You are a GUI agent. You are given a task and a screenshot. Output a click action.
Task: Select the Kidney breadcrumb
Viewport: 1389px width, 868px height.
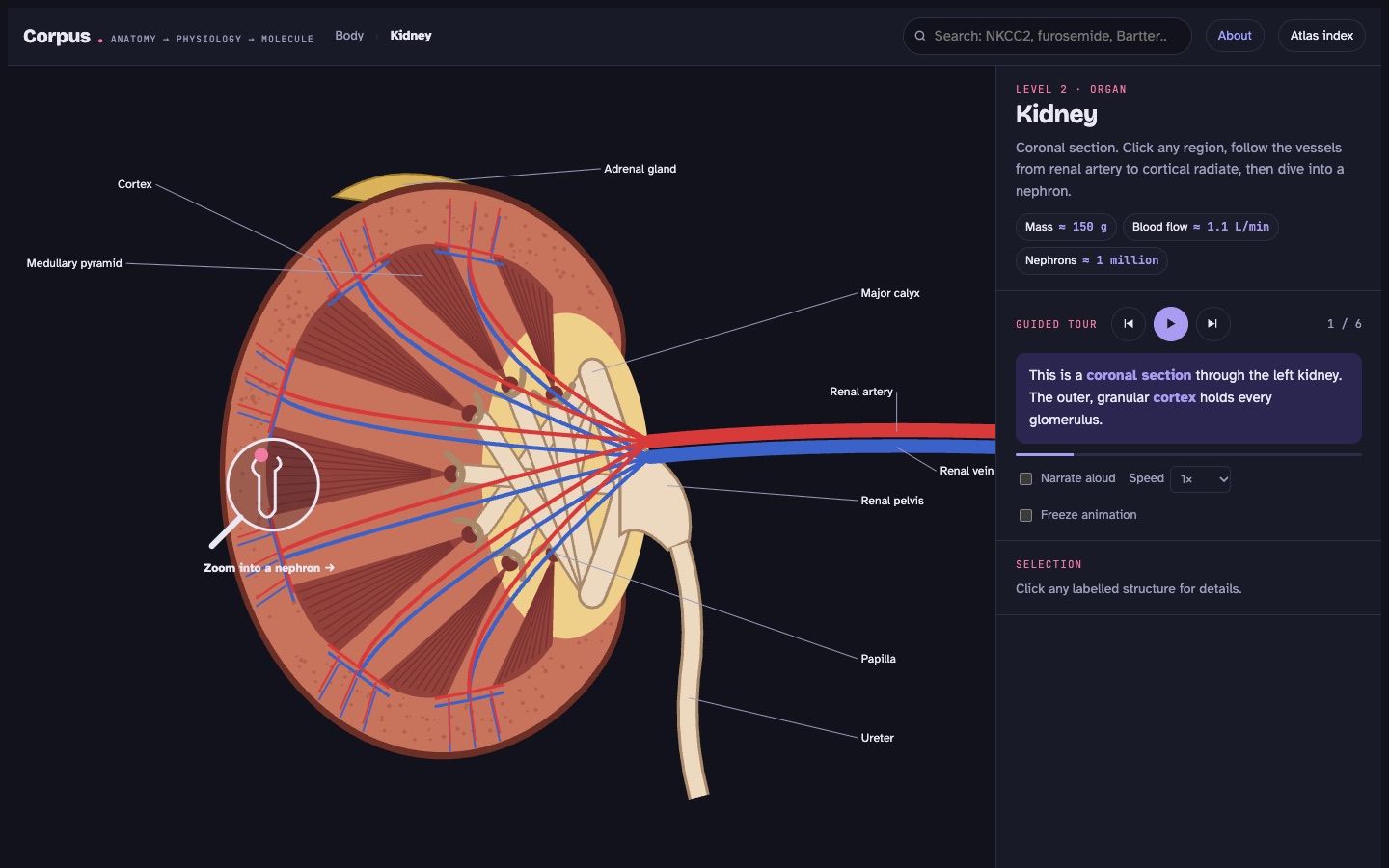[411, 36]
